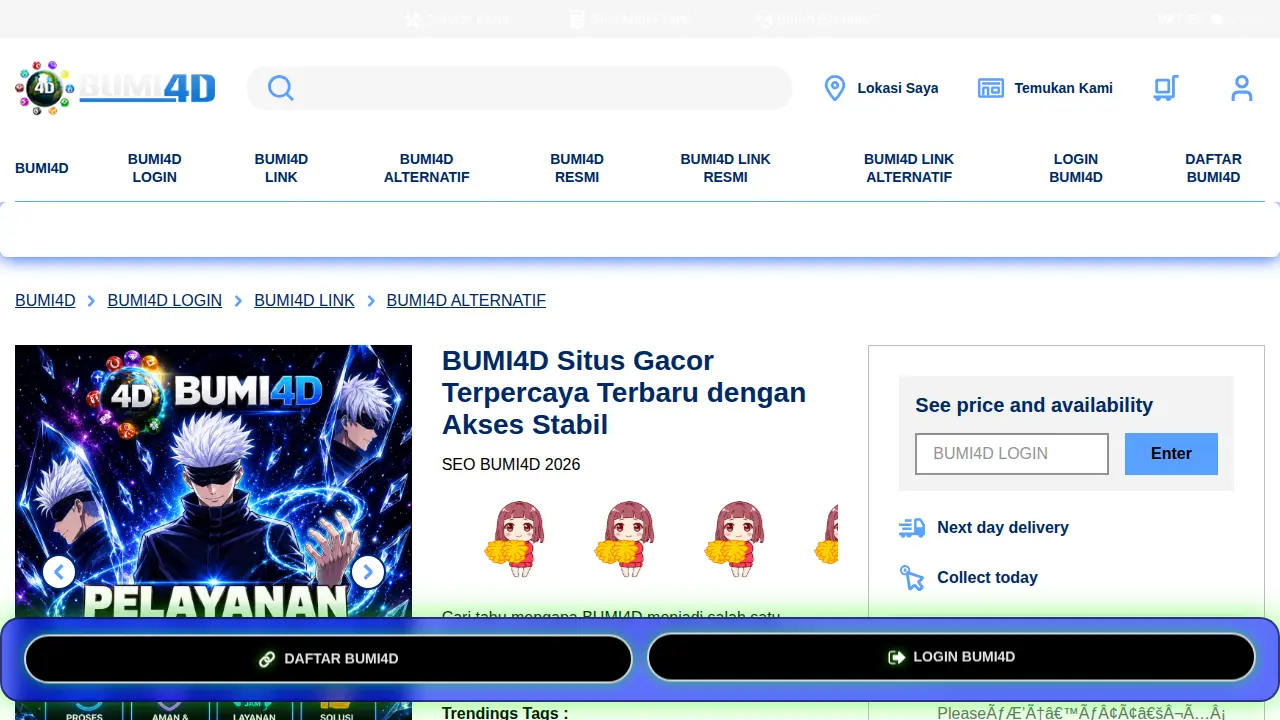This screenshot has width=1280, height=720.
Task: Click the "SEO BUMI4D 2026" text
Action: click(x=511, y=465)
